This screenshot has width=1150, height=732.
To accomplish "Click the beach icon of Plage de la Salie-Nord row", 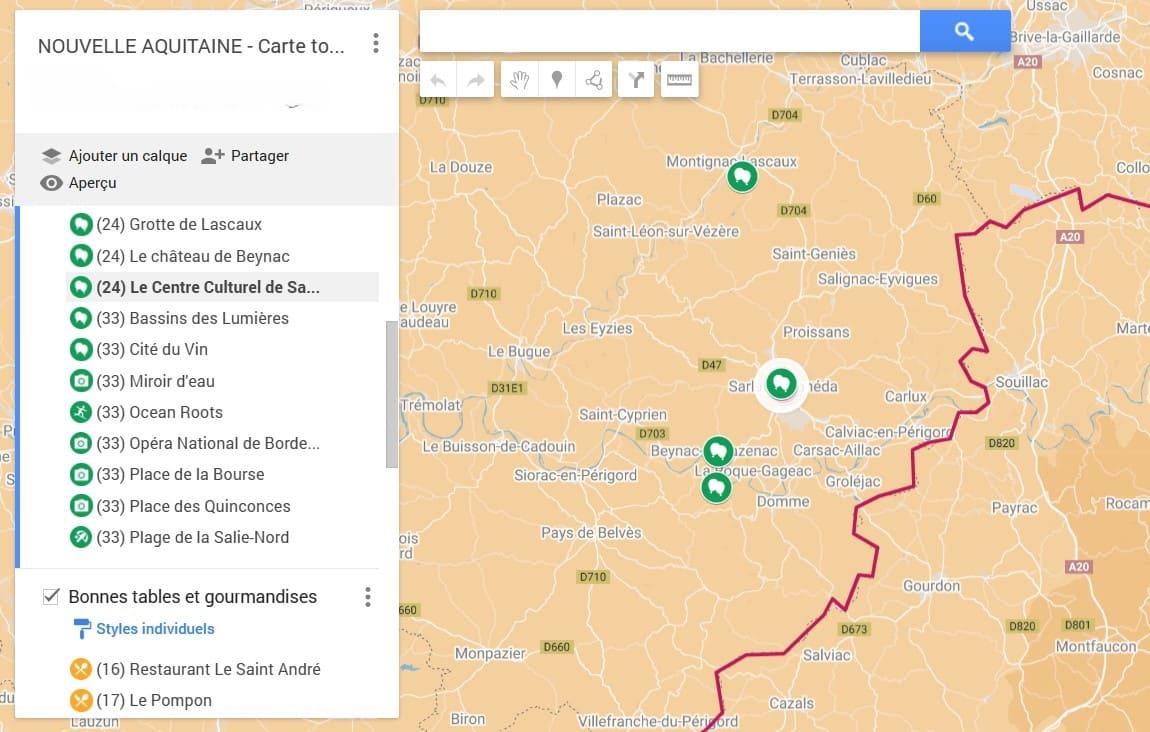I will click(x=81, y=537).
